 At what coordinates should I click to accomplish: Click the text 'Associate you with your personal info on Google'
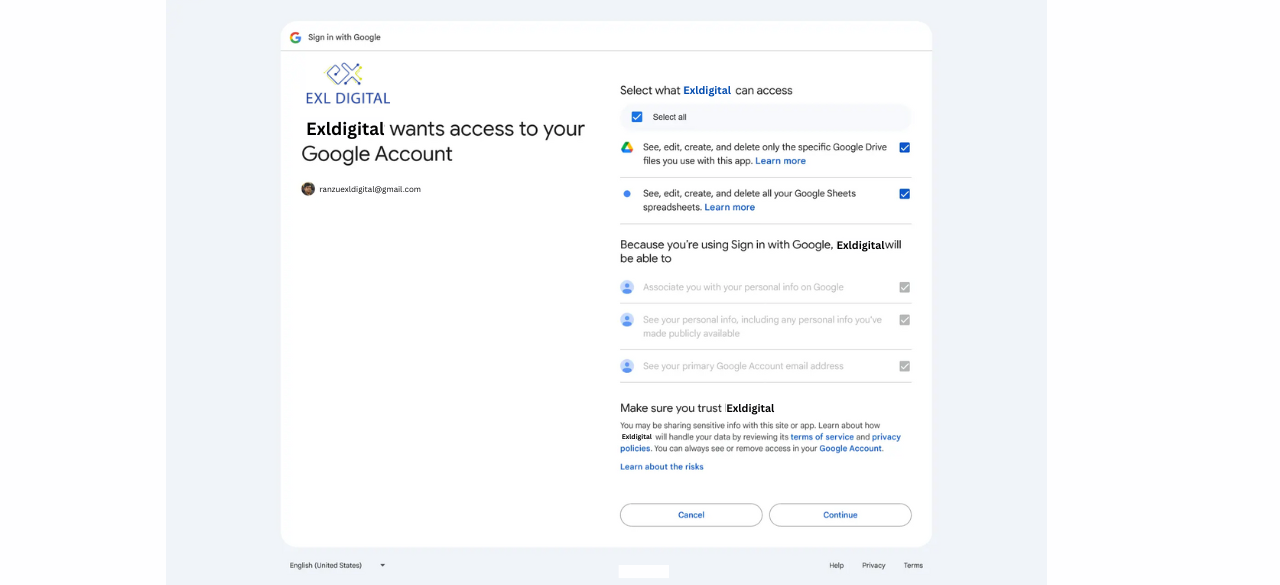(x=743, y=287)
